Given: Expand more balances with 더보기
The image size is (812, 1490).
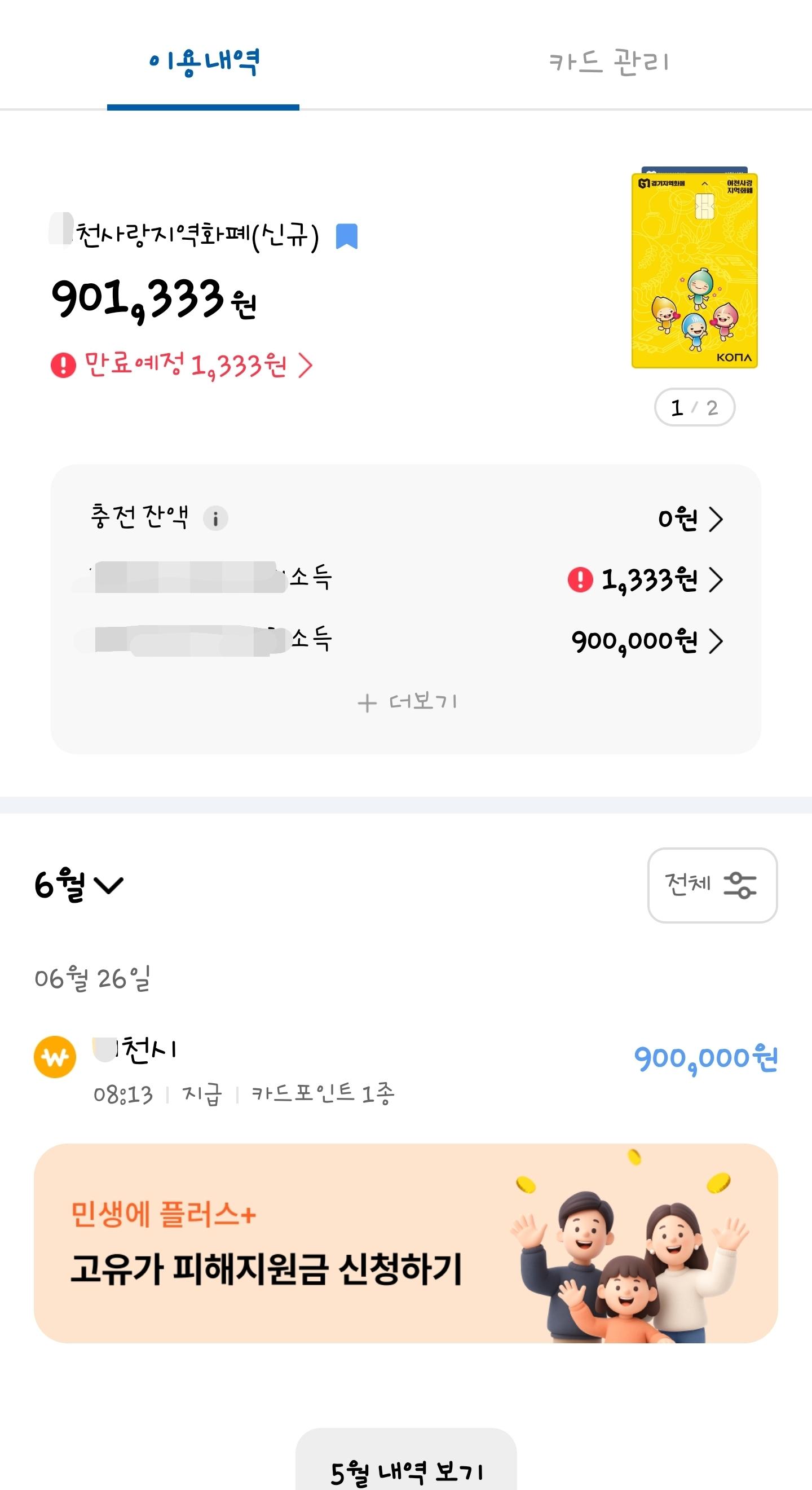Looking at the screenshot, I should pyautogui.click(x=407, y=703).
